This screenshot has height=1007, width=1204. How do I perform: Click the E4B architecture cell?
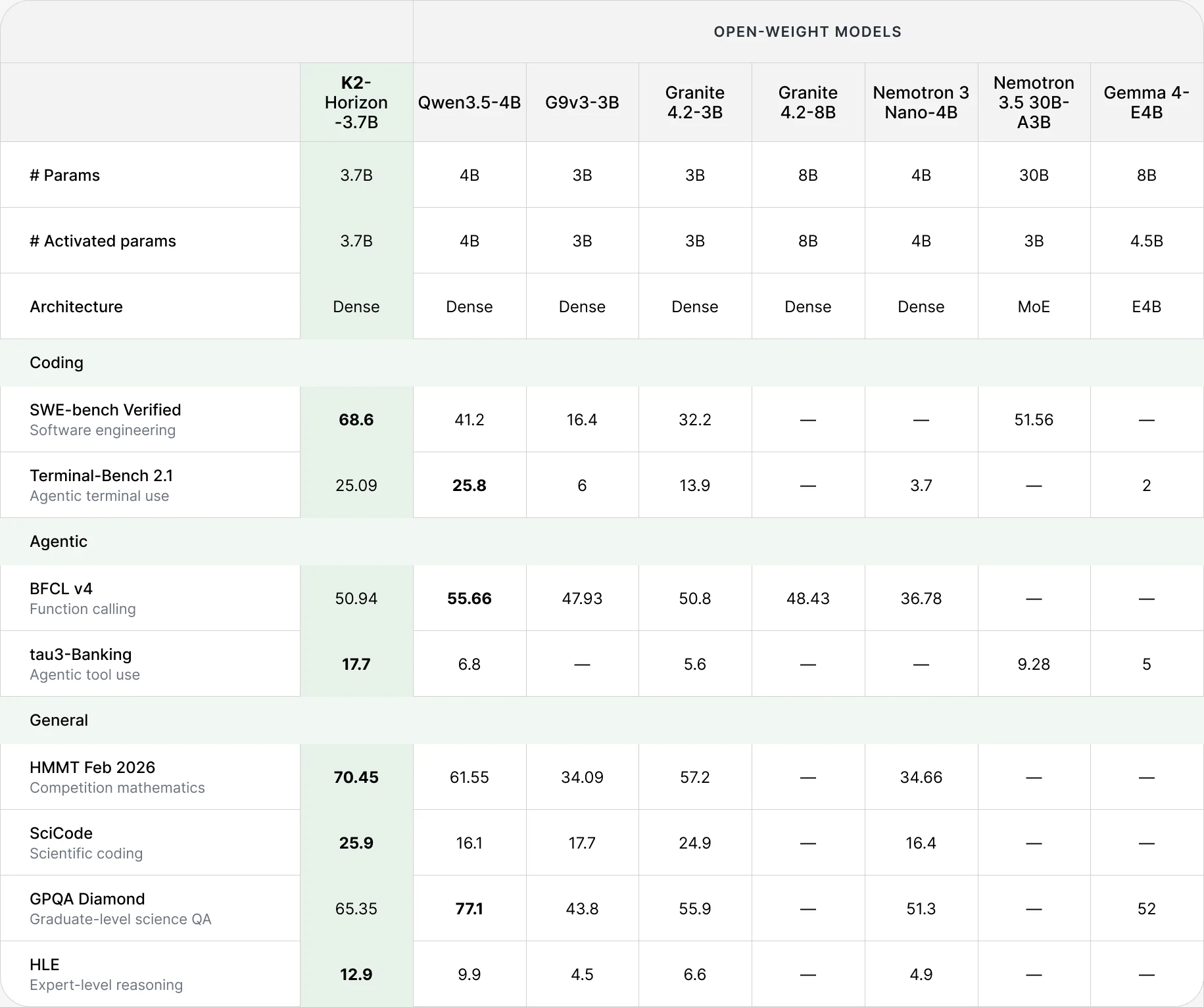tap(1147, 307)
